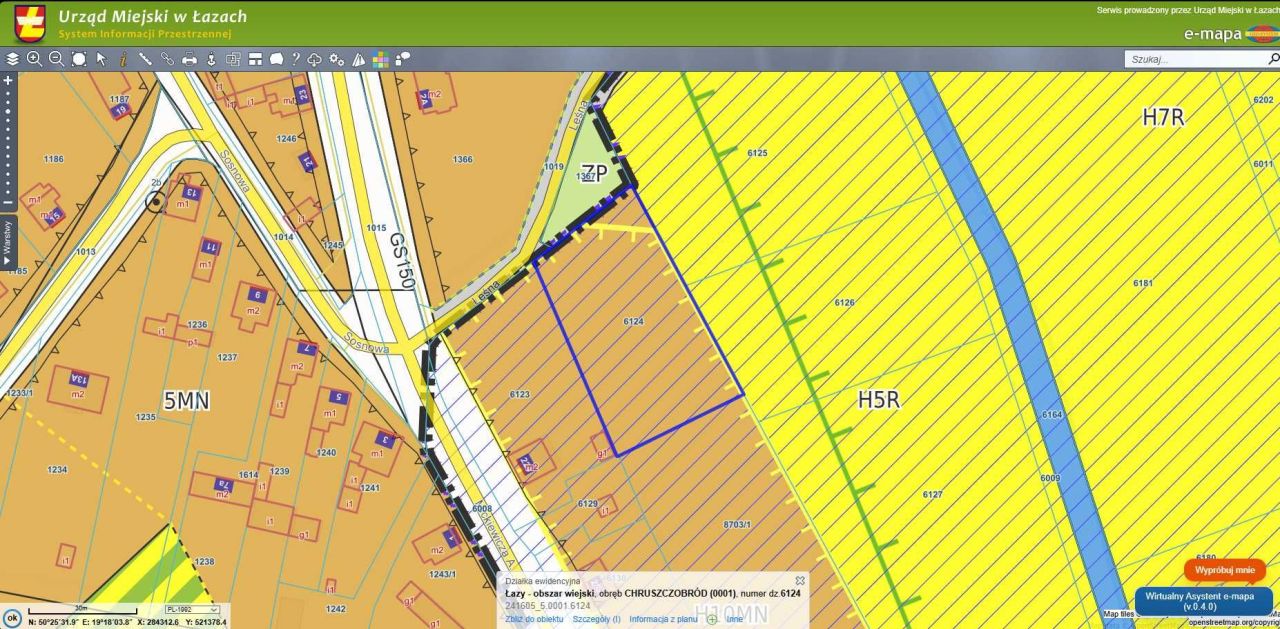1280x629 pixels.
Task: Click the split panel layout icon
Action: [x=255, y=59]
